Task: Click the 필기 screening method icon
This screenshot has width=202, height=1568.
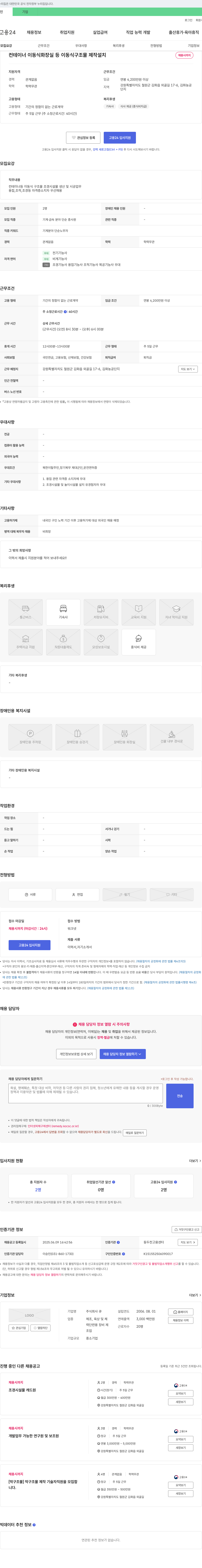Action: 125,894
